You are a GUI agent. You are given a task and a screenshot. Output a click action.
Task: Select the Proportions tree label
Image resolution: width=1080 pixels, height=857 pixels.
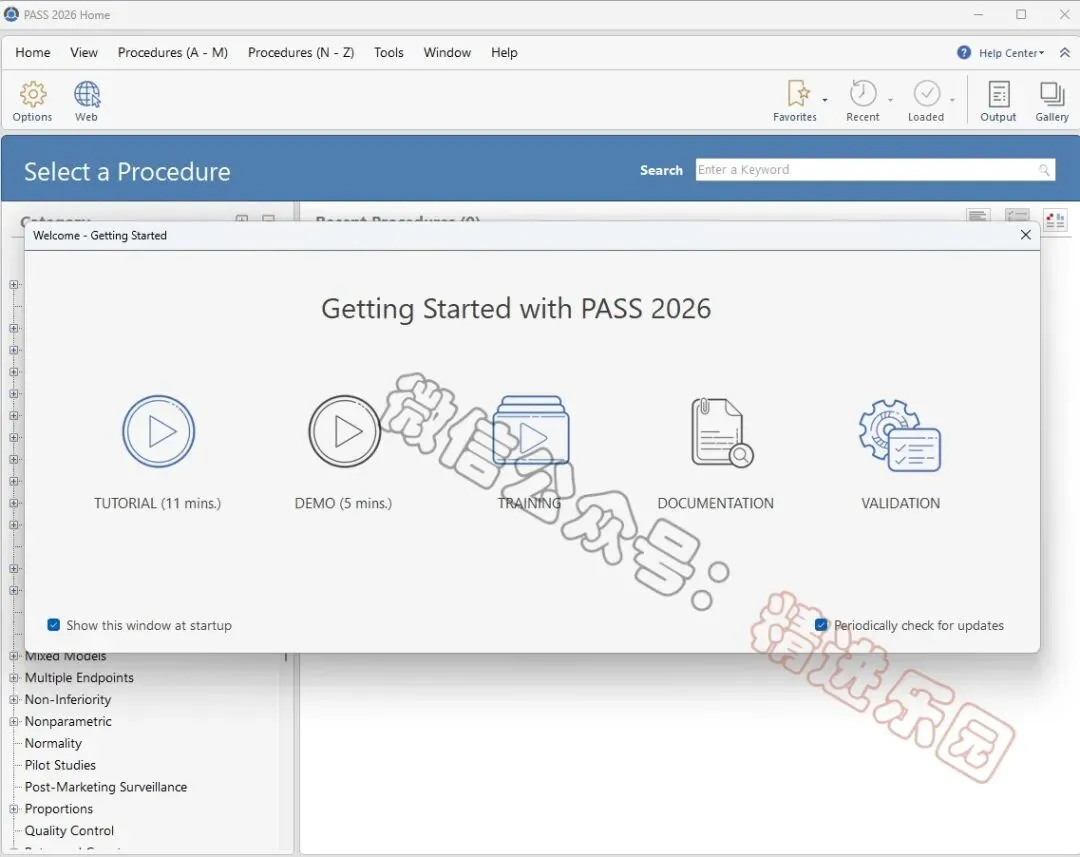[x=59, y=809]
